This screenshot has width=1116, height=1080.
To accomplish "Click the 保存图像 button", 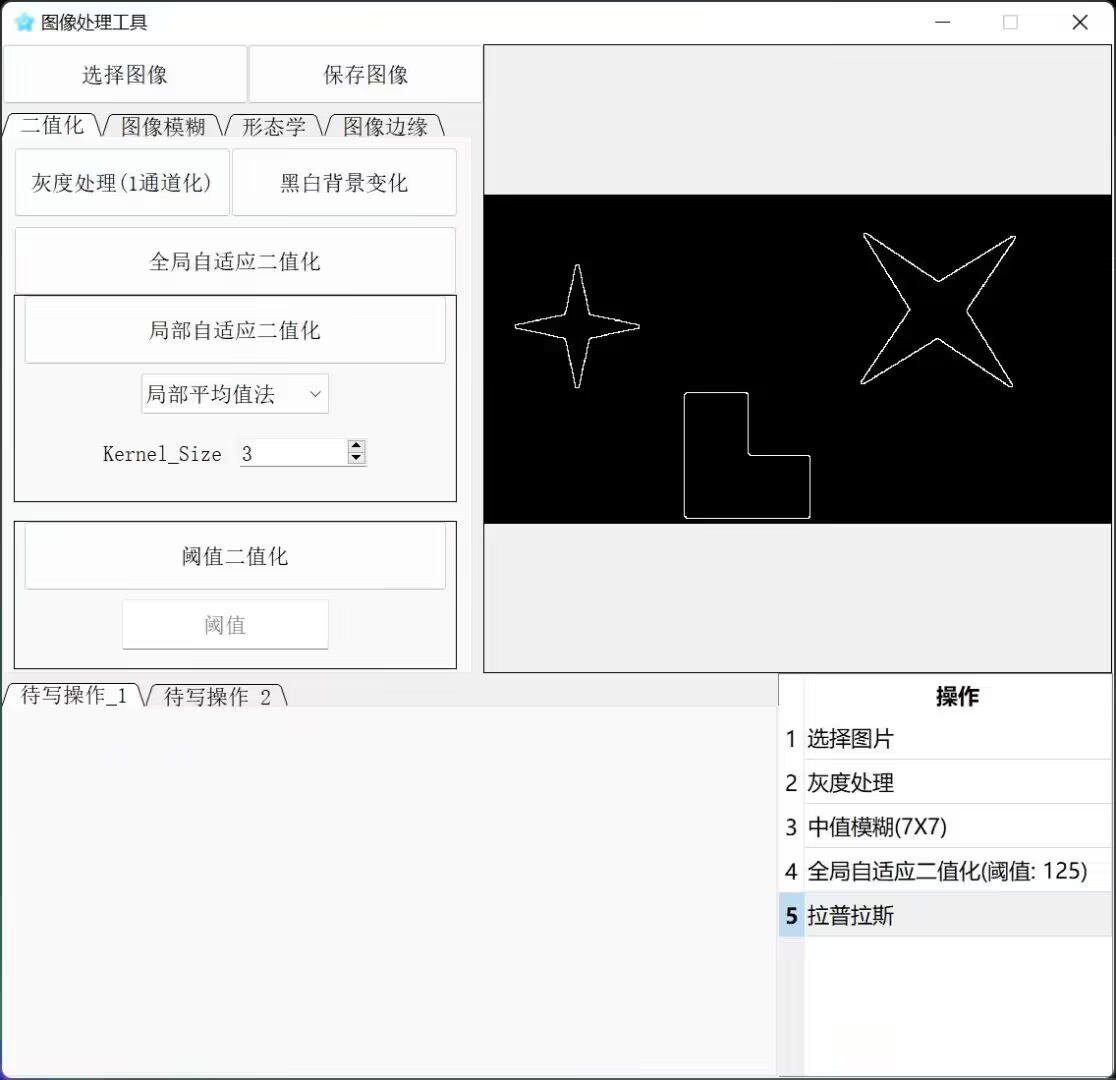I will click(x=365, y=75).
